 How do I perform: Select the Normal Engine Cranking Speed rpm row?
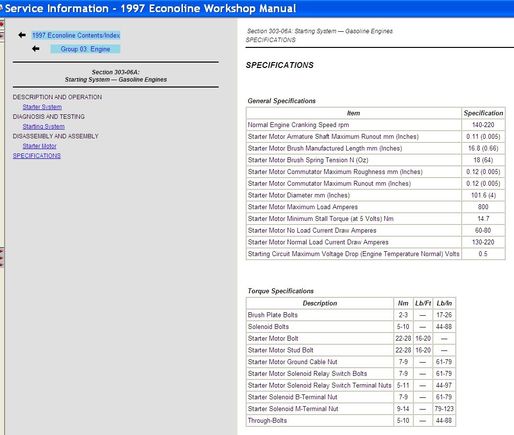click(x=376, y=125)
